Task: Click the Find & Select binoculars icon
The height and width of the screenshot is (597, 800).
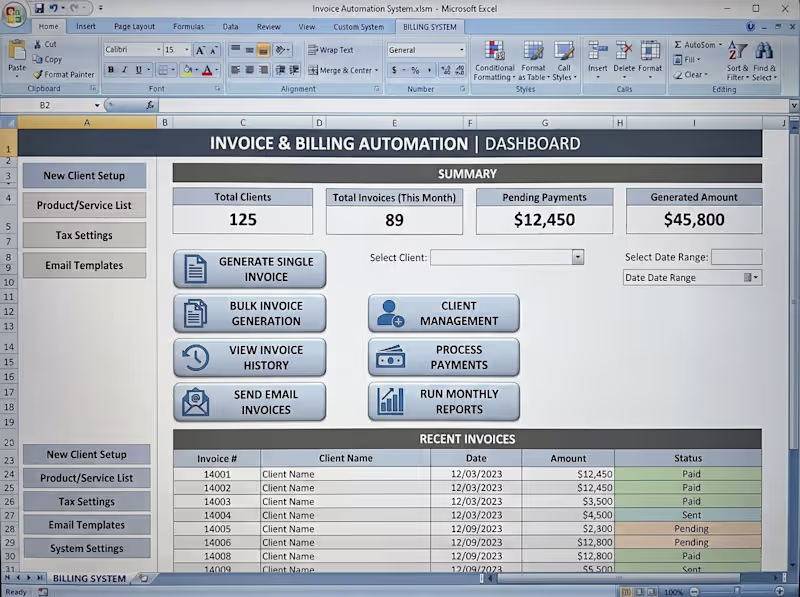Action: [x=764, y=51]
